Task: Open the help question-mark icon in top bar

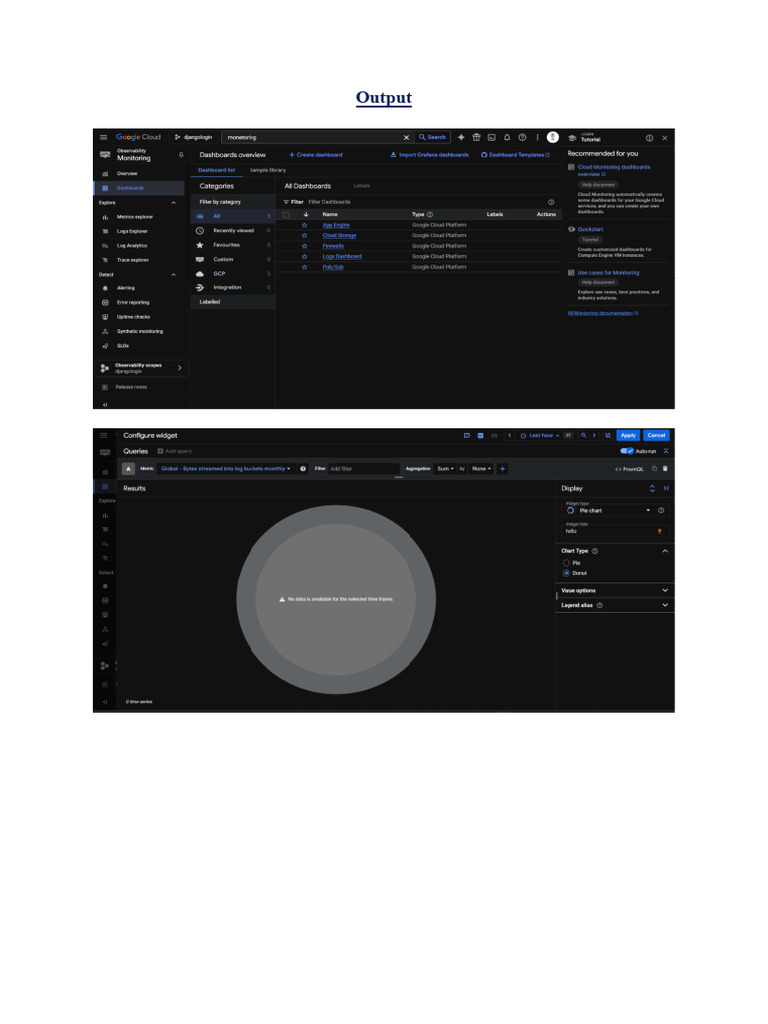Action: (522, 137)
